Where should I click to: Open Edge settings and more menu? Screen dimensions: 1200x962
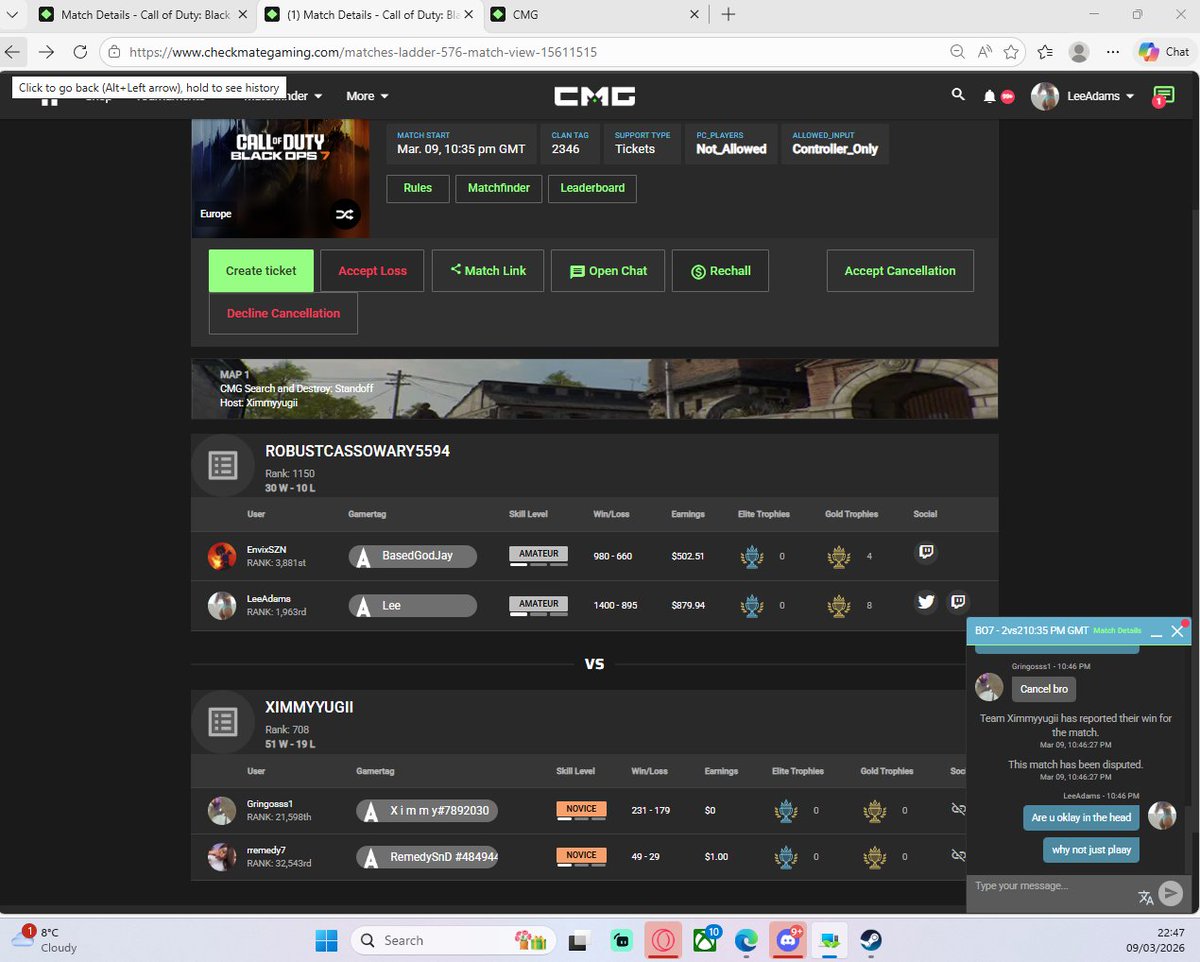[x=1113, y=52]
